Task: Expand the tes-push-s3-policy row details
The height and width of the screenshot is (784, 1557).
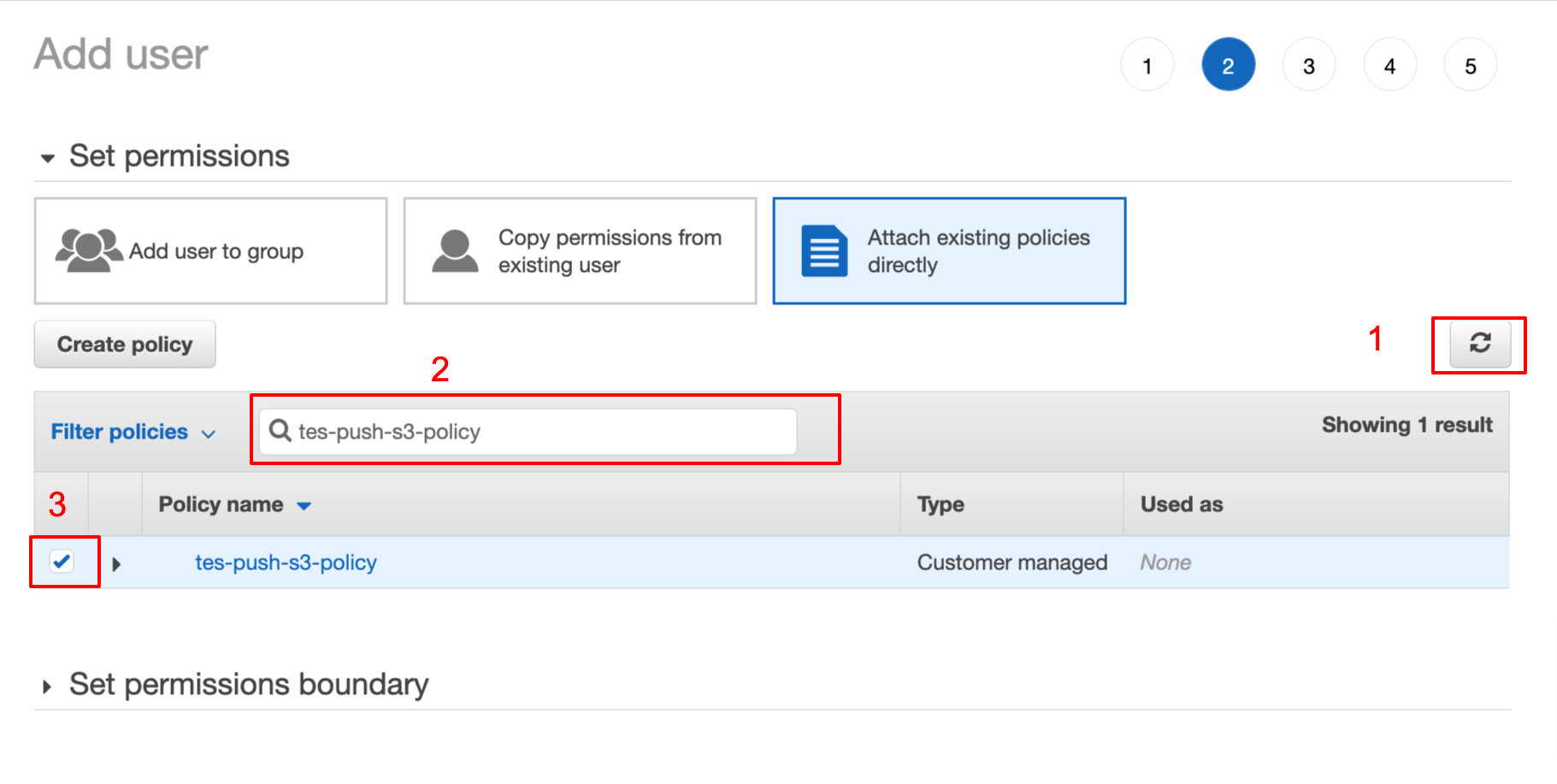Action: pyautogui.click(x=117, y=563)
